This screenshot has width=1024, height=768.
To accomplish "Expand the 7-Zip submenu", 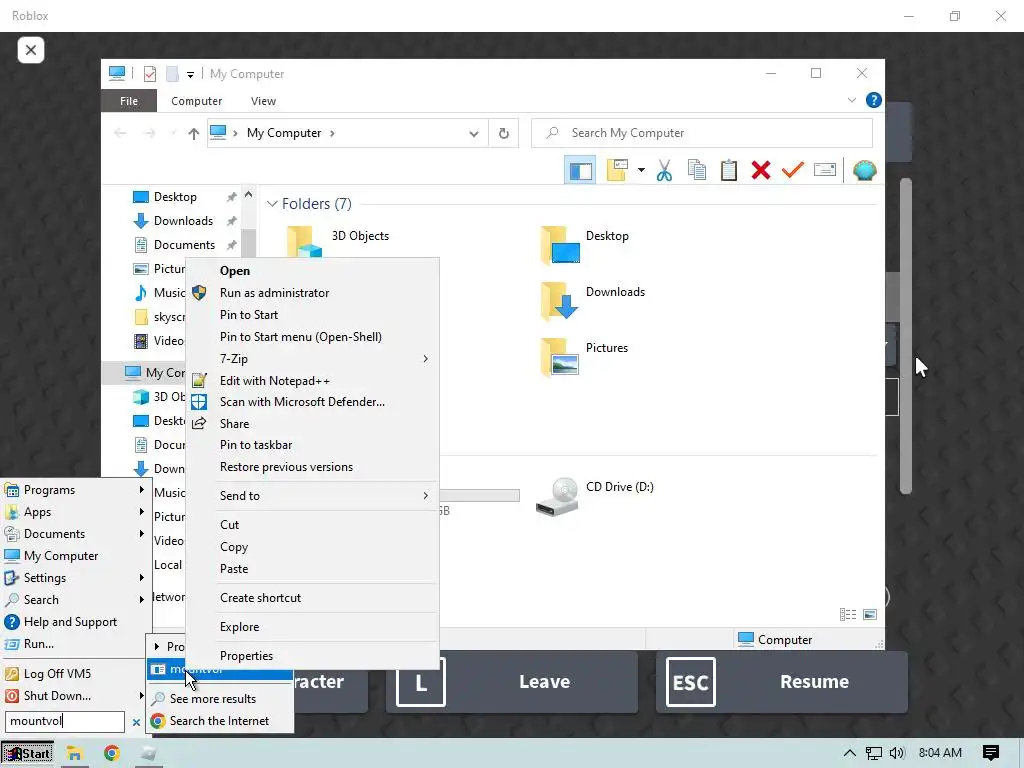I will (x=425, y=359).
